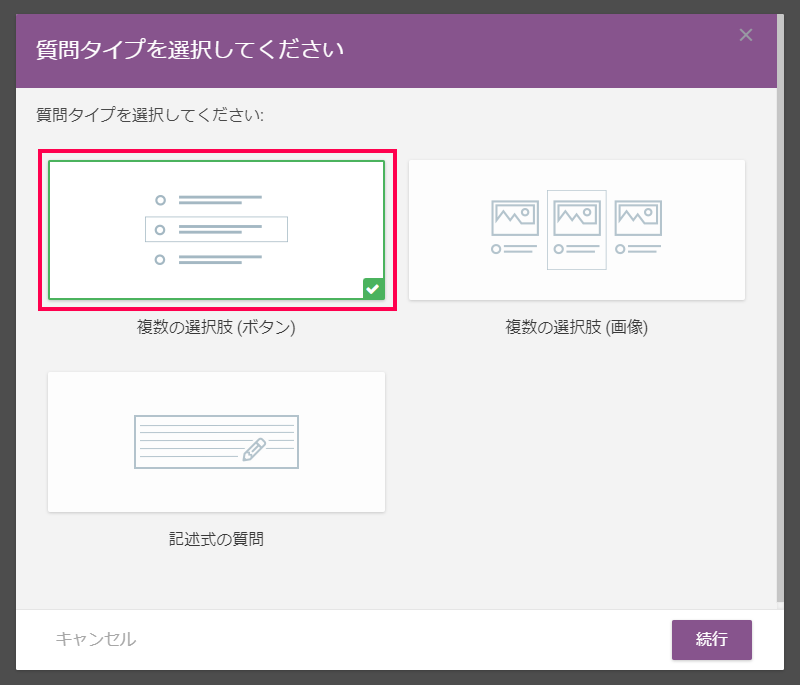Select the 複数の選択肢 (ボタン) card
Viewport: 800px width, 685px height.
click(216, 230)
